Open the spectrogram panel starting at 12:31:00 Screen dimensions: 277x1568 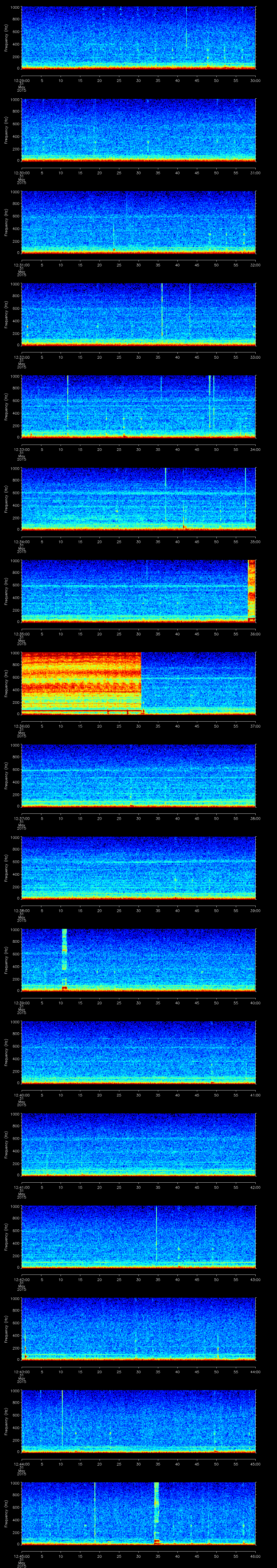pyautogui.click(x=138, y=222)
